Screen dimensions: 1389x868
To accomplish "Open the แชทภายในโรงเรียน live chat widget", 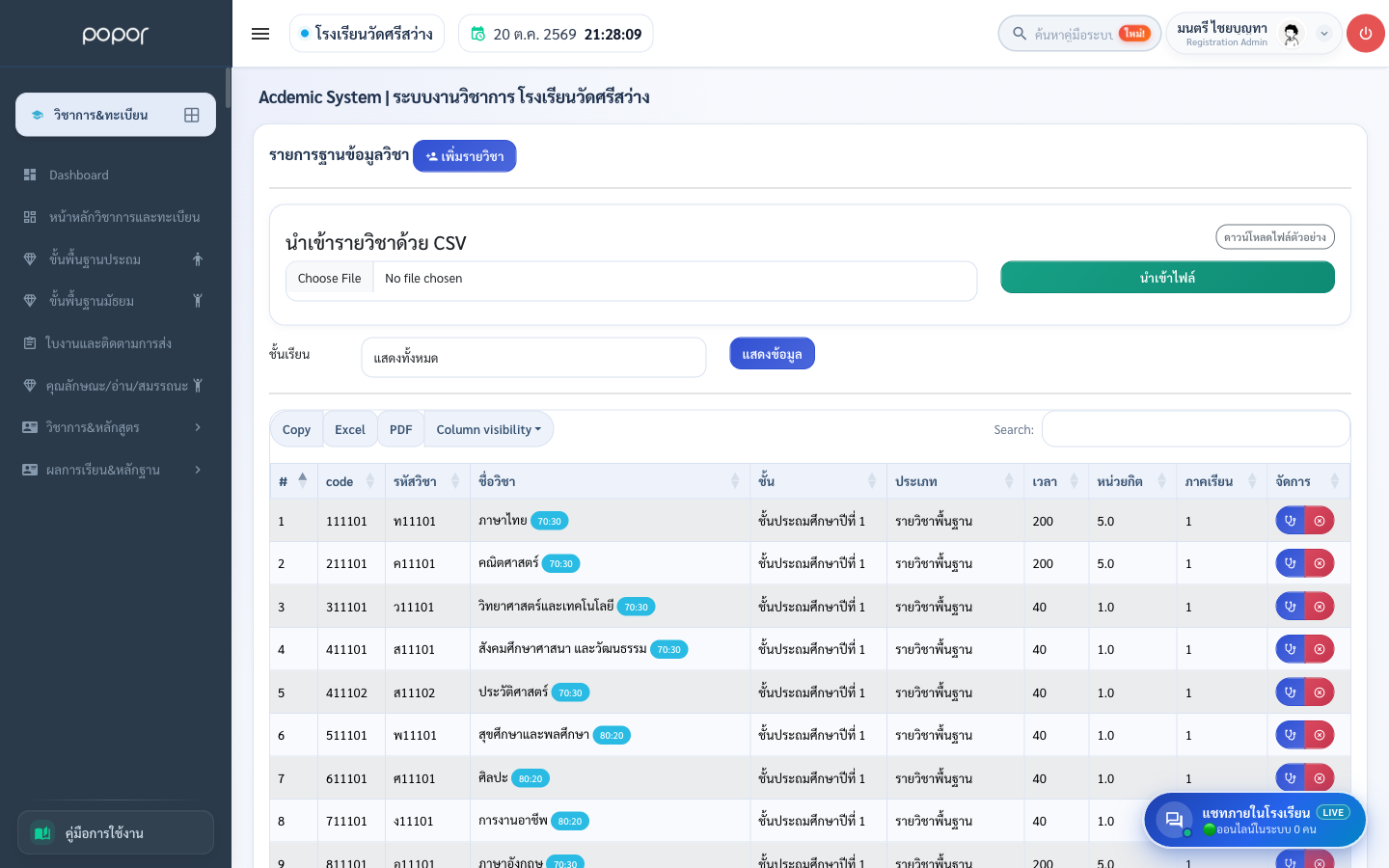I will coord(1255,820).
